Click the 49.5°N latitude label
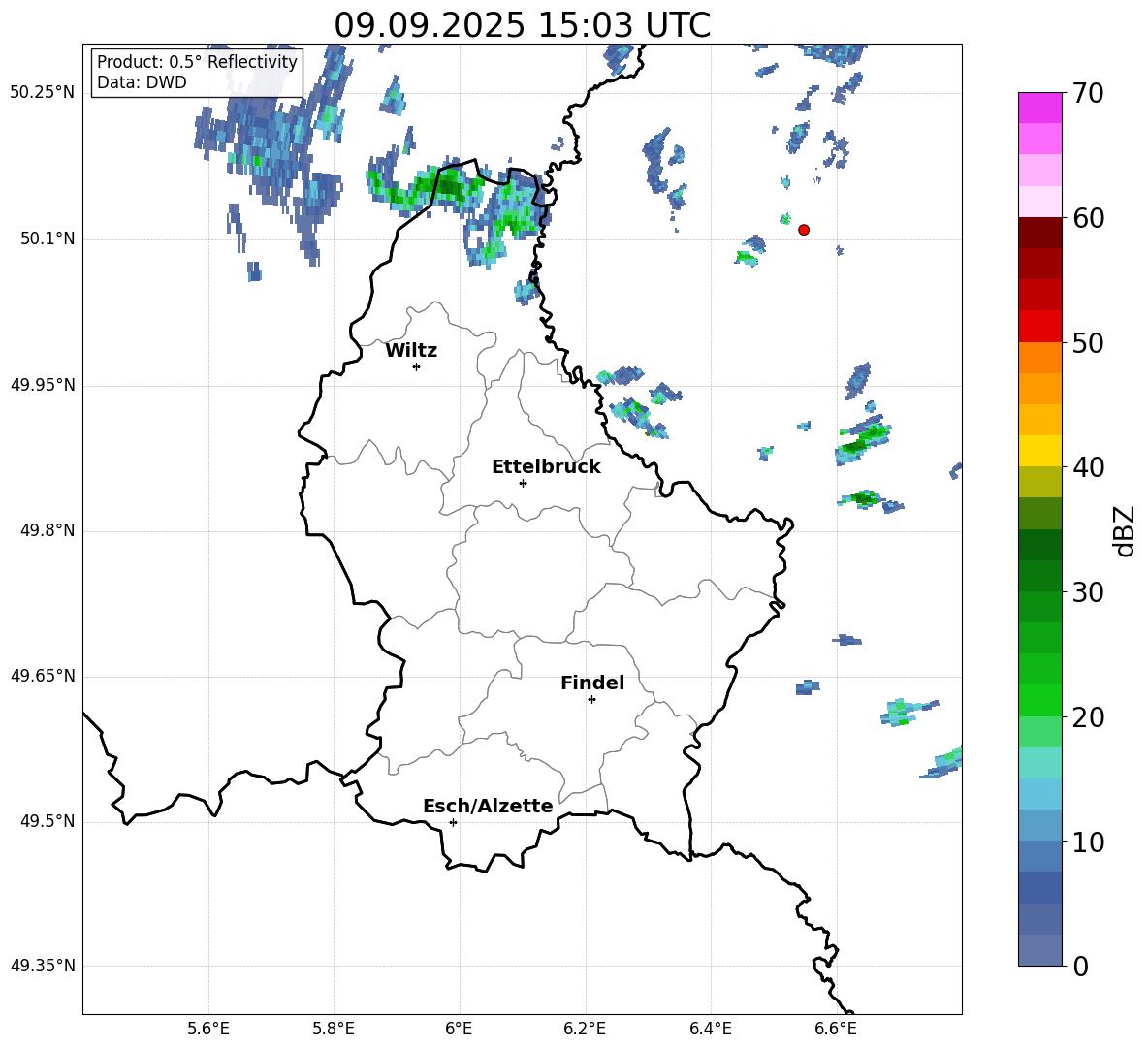This screenshot has width=1148, height=1048. point(48,821)
